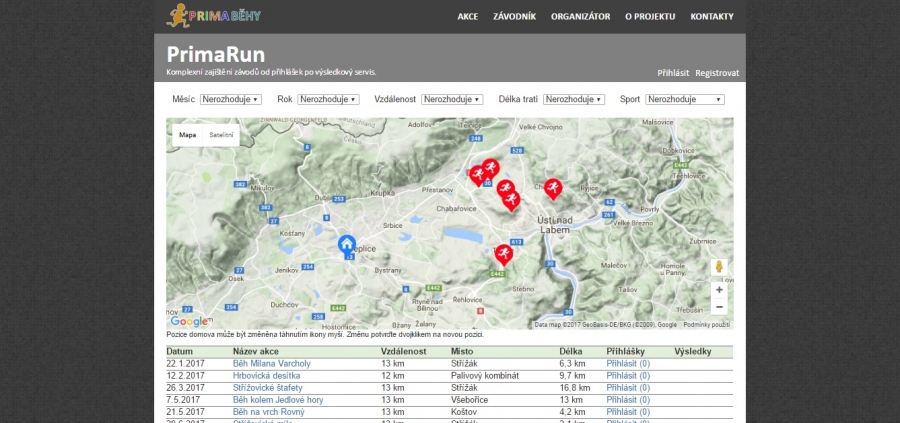Click Přihlásit (0) for Střížovické štafety

coord(628,387)
